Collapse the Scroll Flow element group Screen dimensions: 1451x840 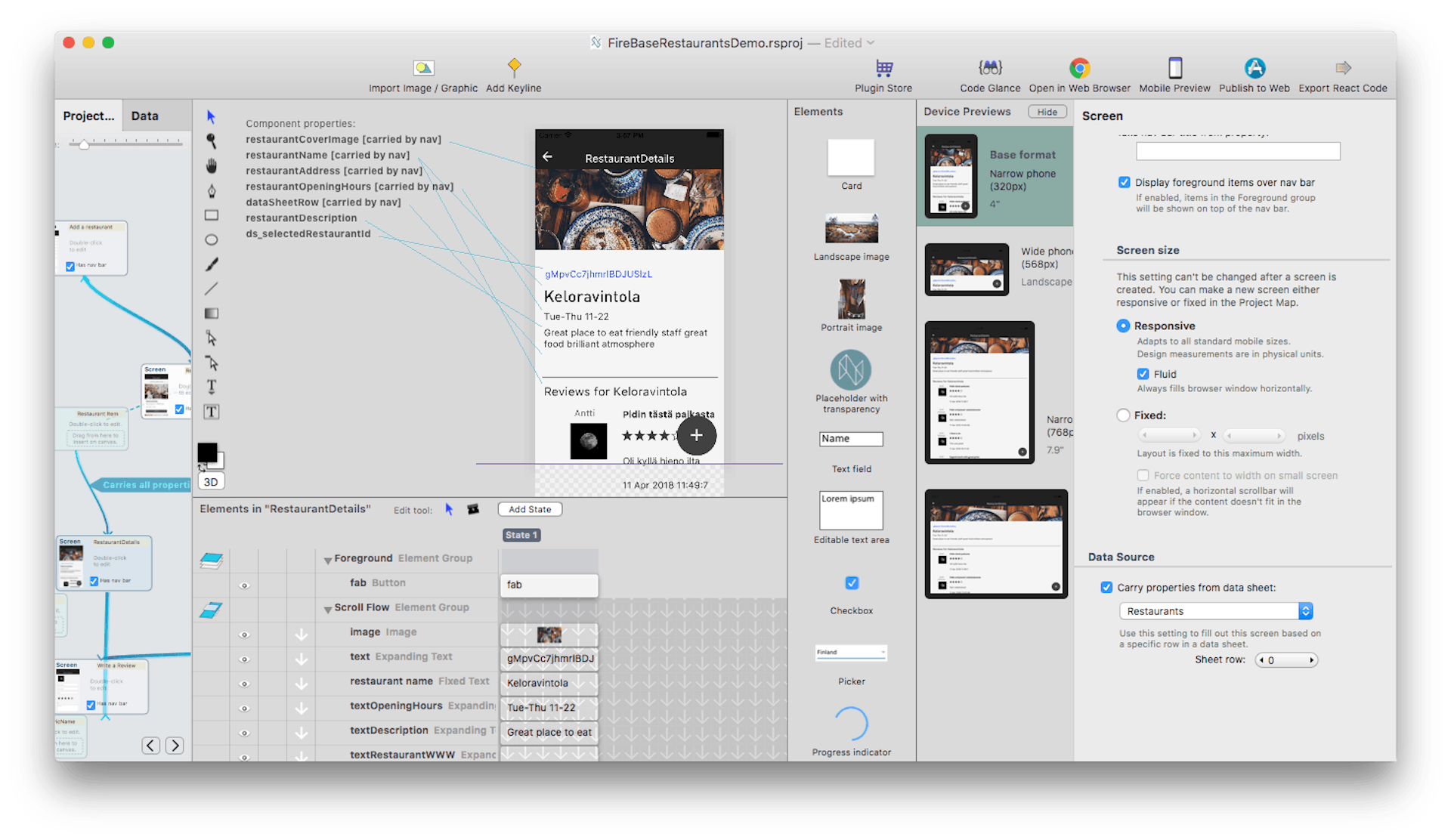[x=327, y=607]
